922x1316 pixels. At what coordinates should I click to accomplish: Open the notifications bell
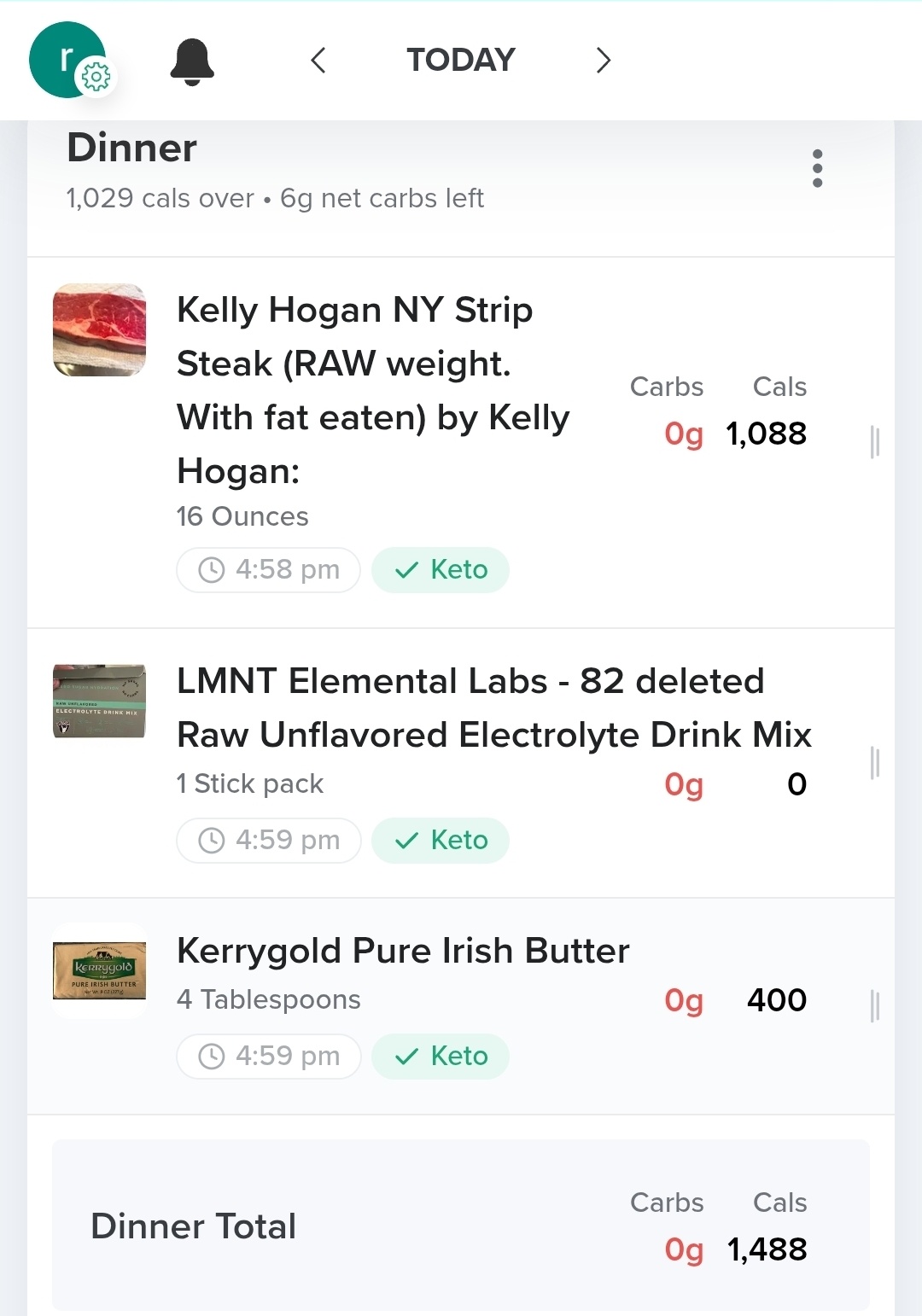pyautogui.click(x=192, y=61)
